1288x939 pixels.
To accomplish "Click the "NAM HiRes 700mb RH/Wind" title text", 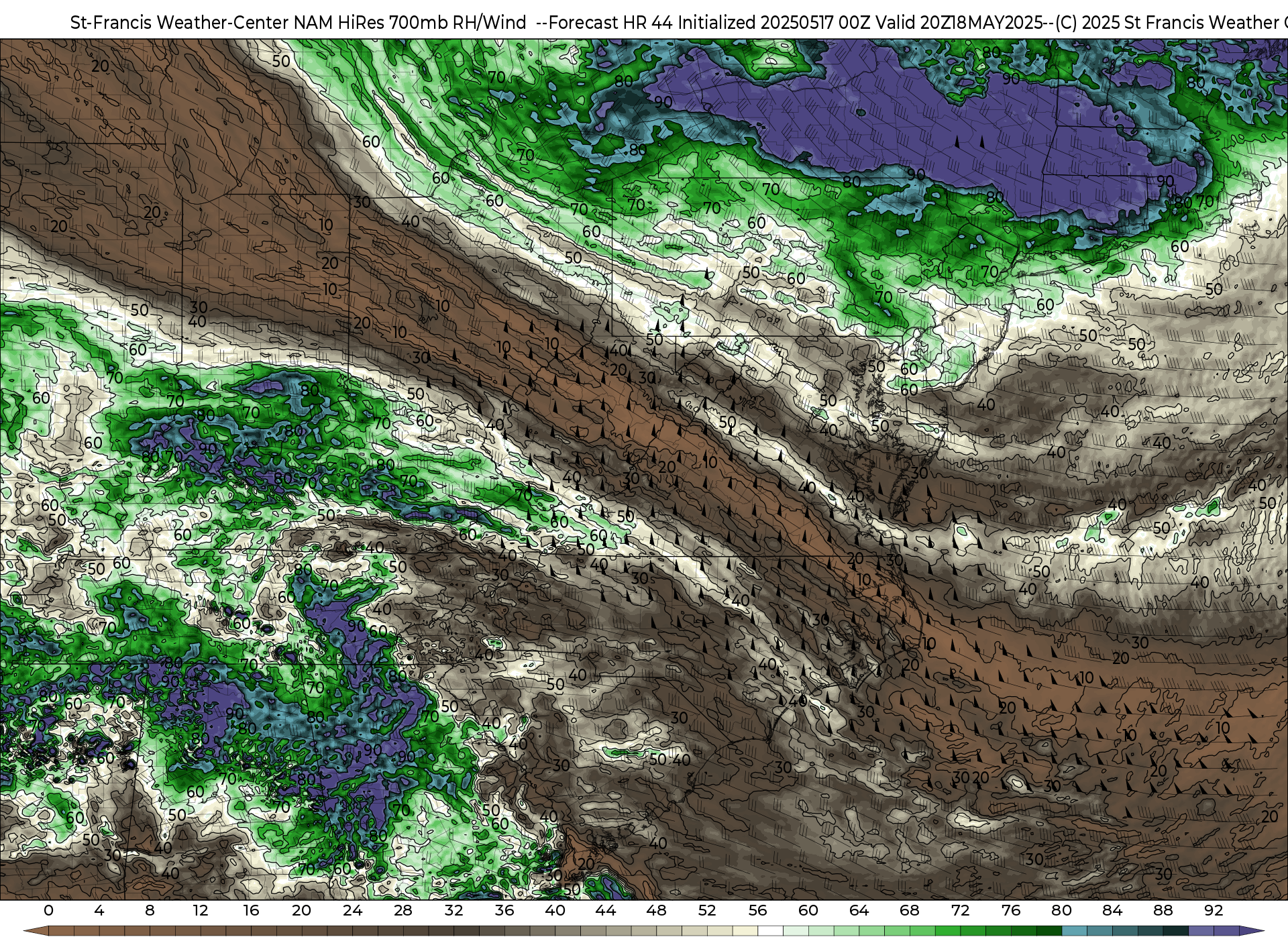I will pos(410,23).
